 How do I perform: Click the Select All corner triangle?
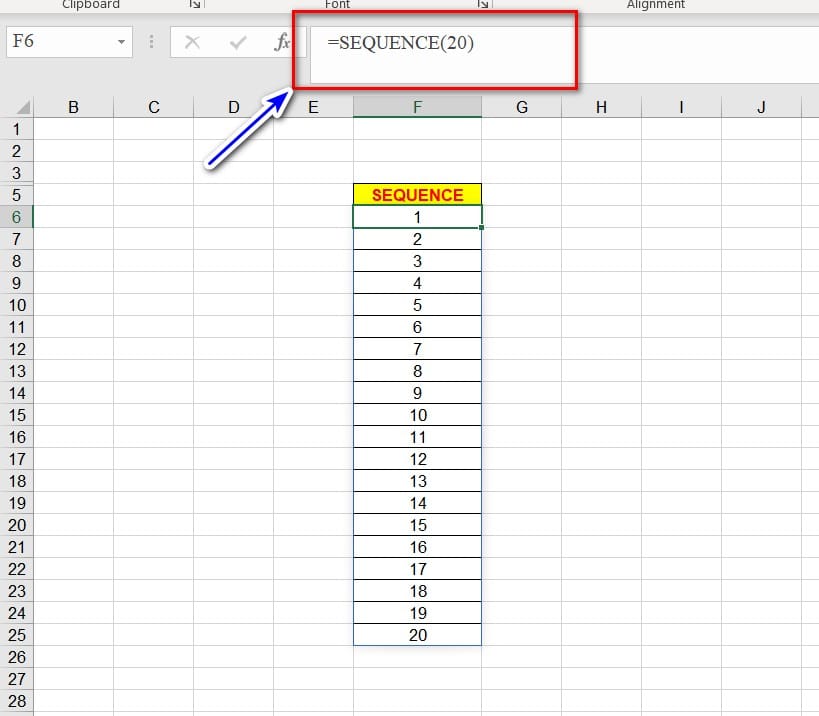(22, 108)
